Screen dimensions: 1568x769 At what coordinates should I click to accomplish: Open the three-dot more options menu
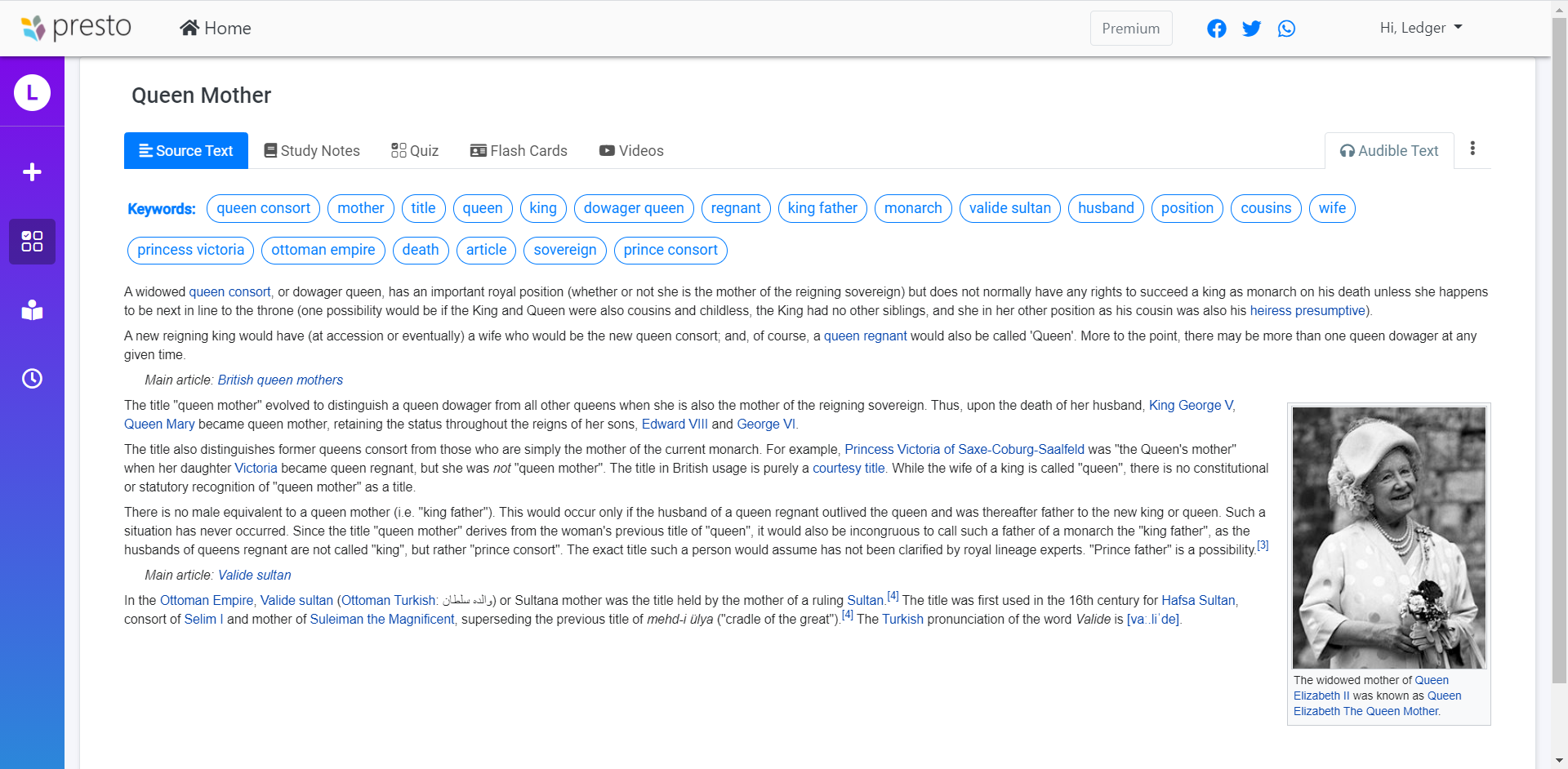coord(1472,149)
